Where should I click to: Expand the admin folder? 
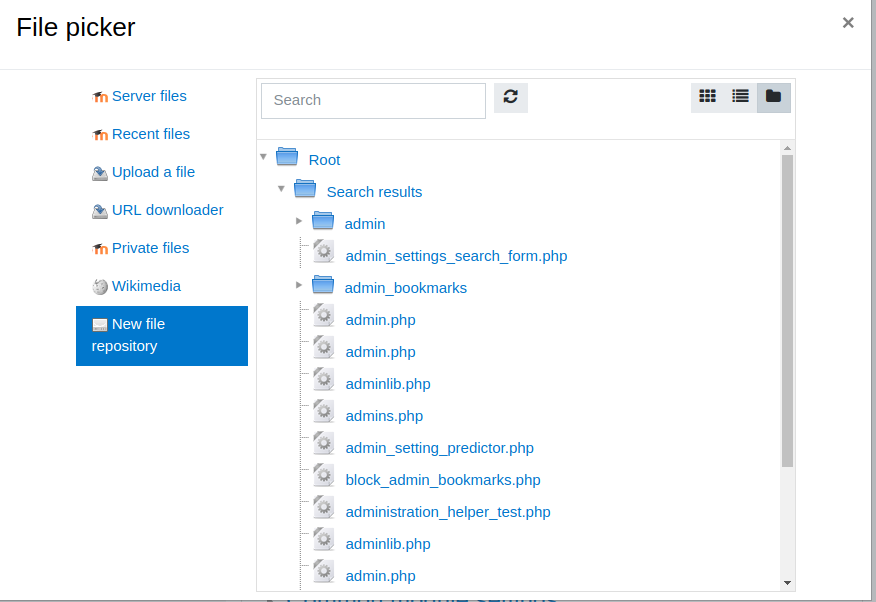tap(299, 221)
